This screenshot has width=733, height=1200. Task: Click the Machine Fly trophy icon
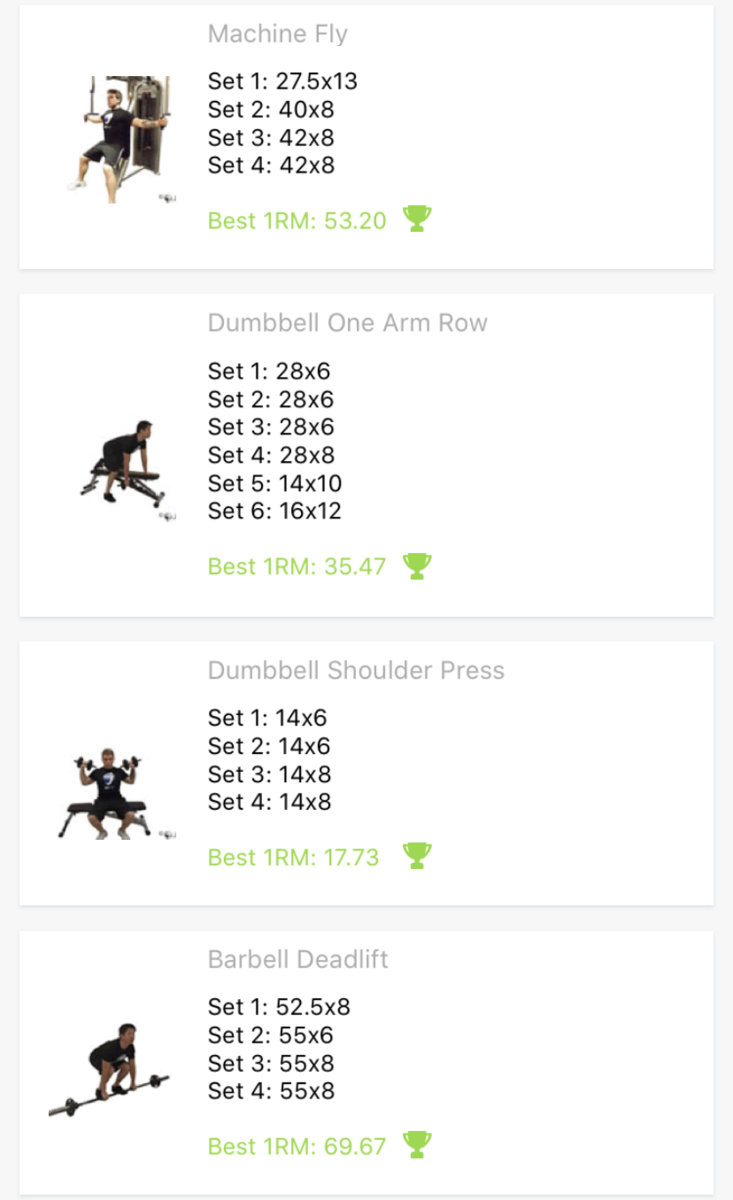tap(417, 219)
